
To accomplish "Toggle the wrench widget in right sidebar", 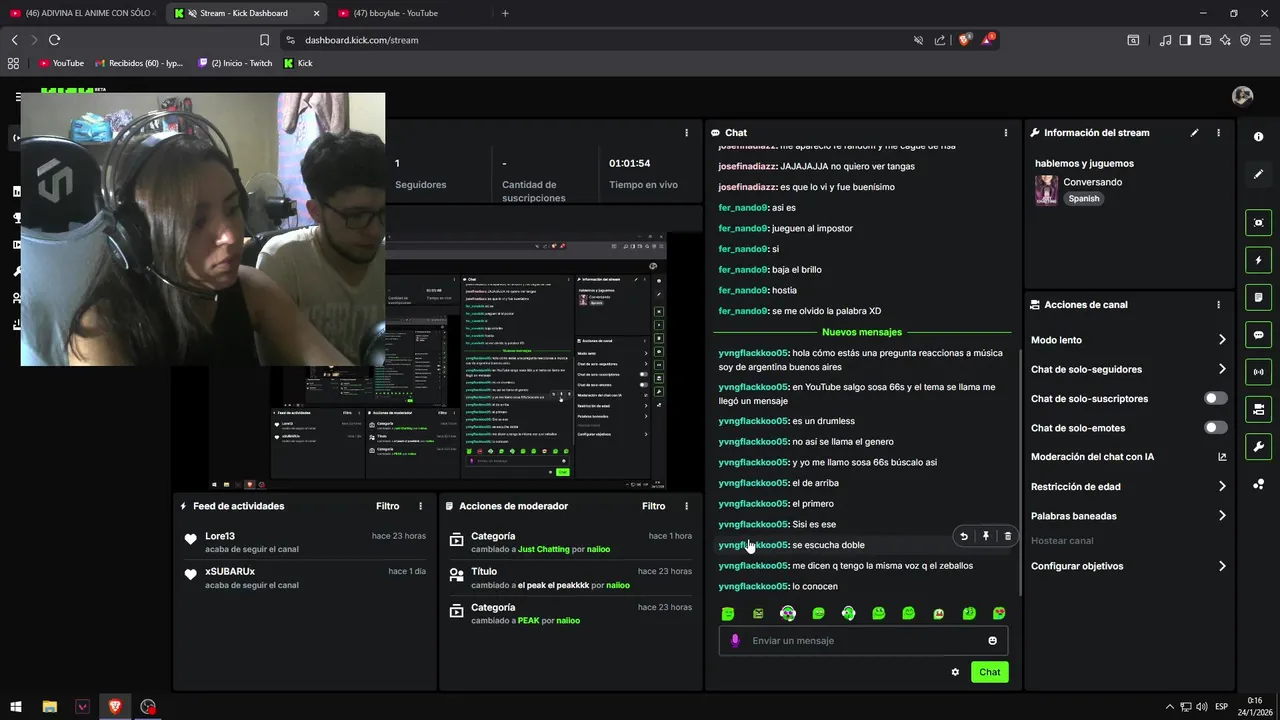I will (1258, 446).
